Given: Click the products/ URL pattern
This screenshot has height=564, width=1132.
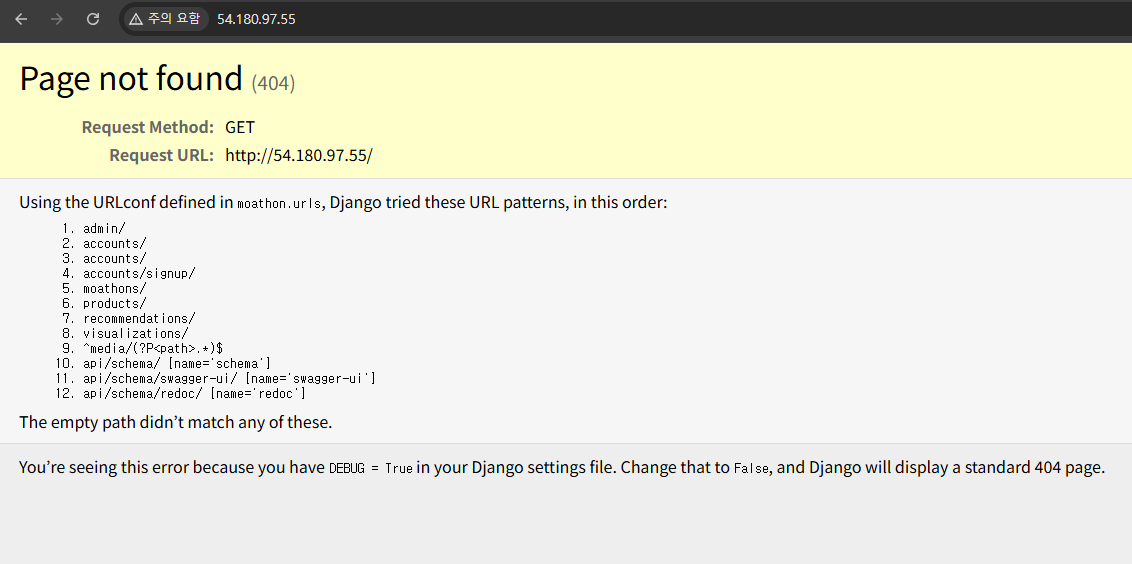Looking at the screenshot, I should (114, 303).
